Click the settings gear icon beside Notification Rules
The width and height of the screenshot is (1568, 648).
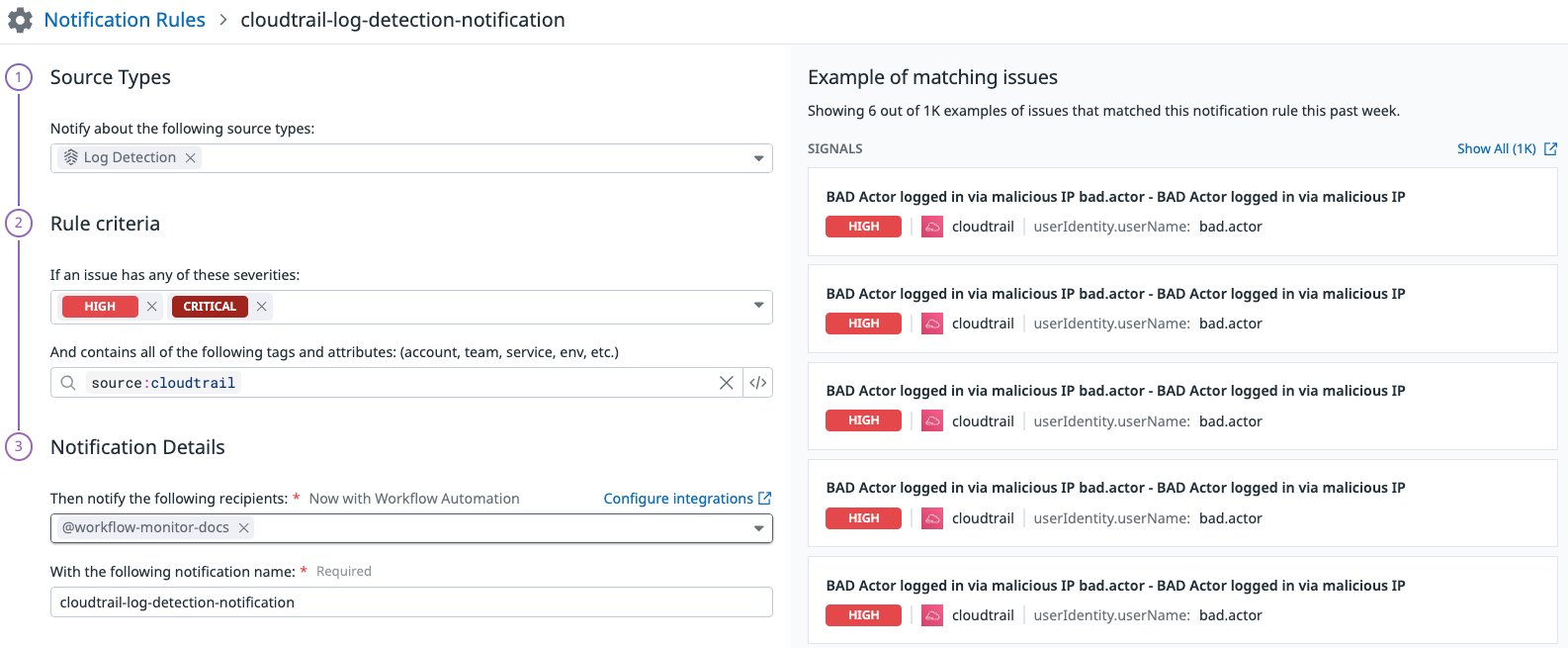[x=20, y=20]
